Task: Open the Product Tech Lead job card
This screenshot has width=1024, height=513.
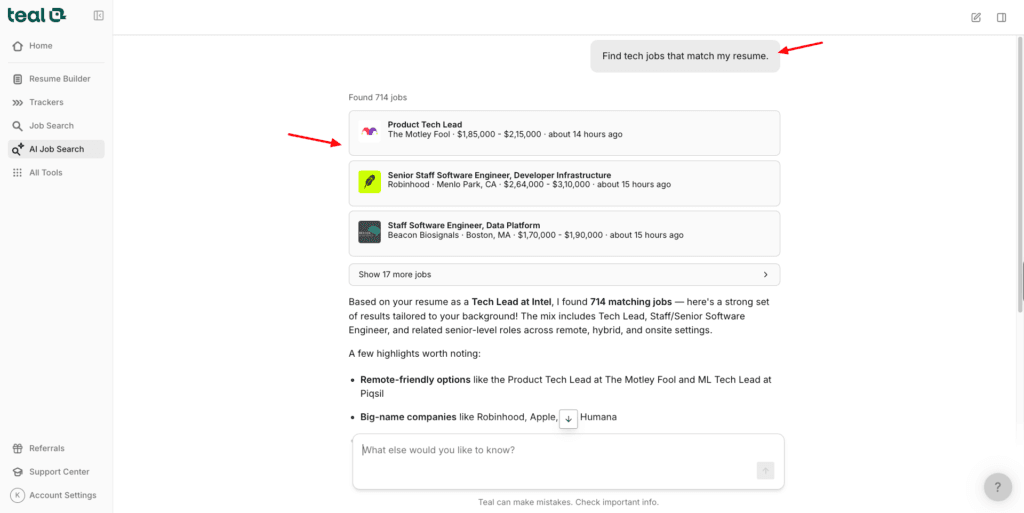Action: click(564, 133)
